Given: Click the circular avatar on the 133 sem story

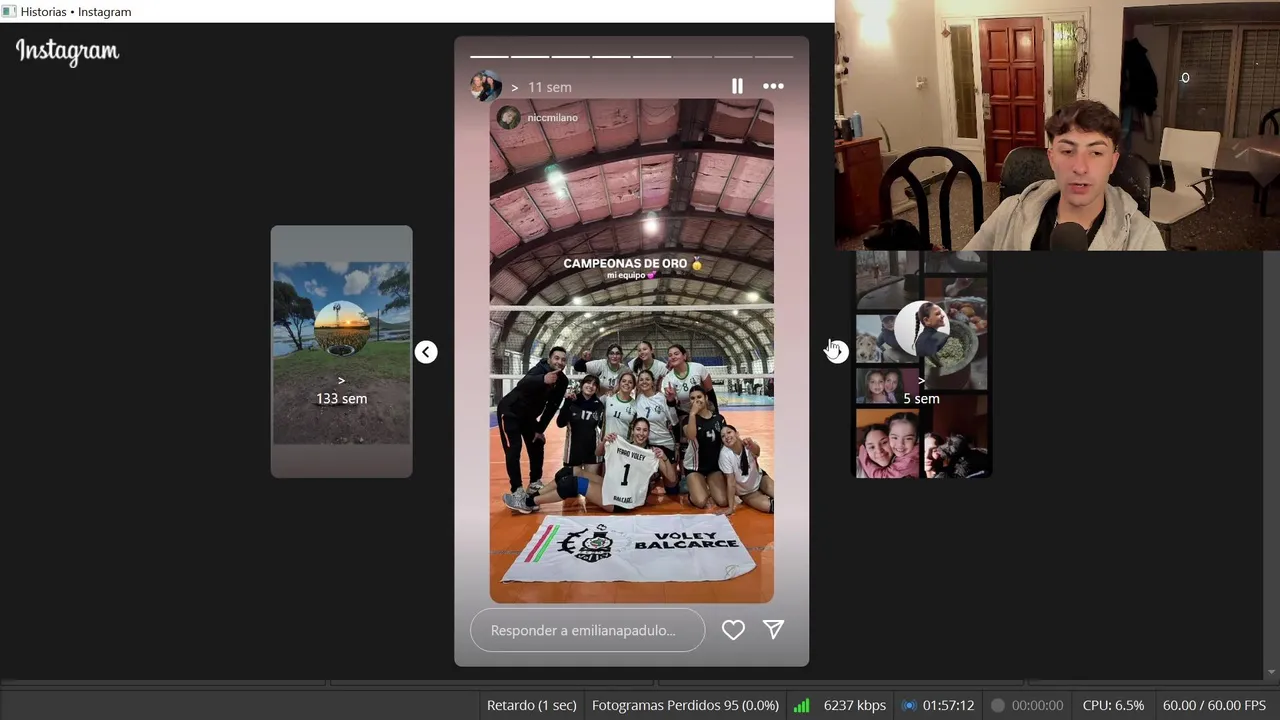Looking at the screenshot, I should 341,329.
